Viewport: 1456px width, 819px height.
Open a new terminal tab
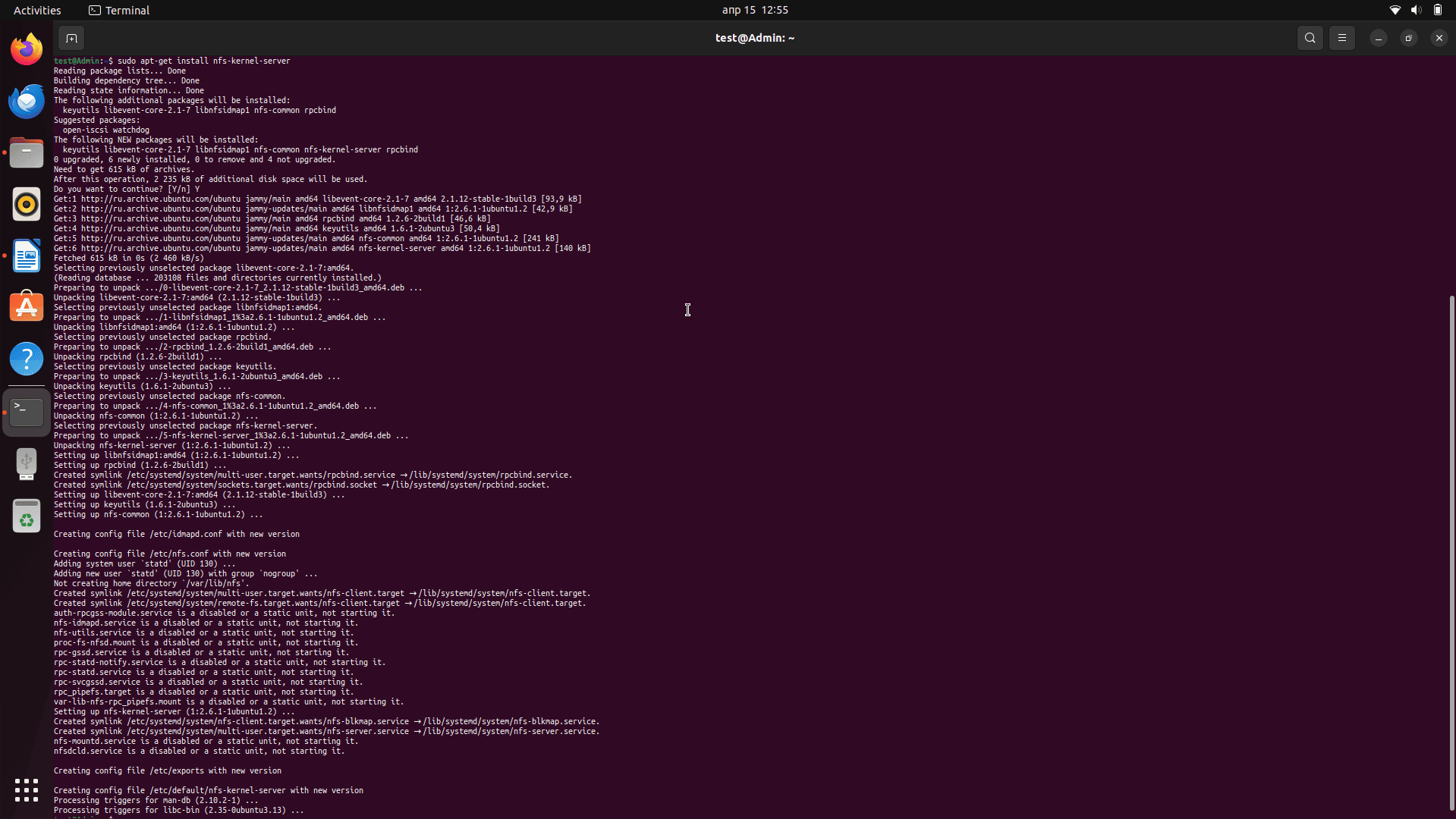(71, 38)
